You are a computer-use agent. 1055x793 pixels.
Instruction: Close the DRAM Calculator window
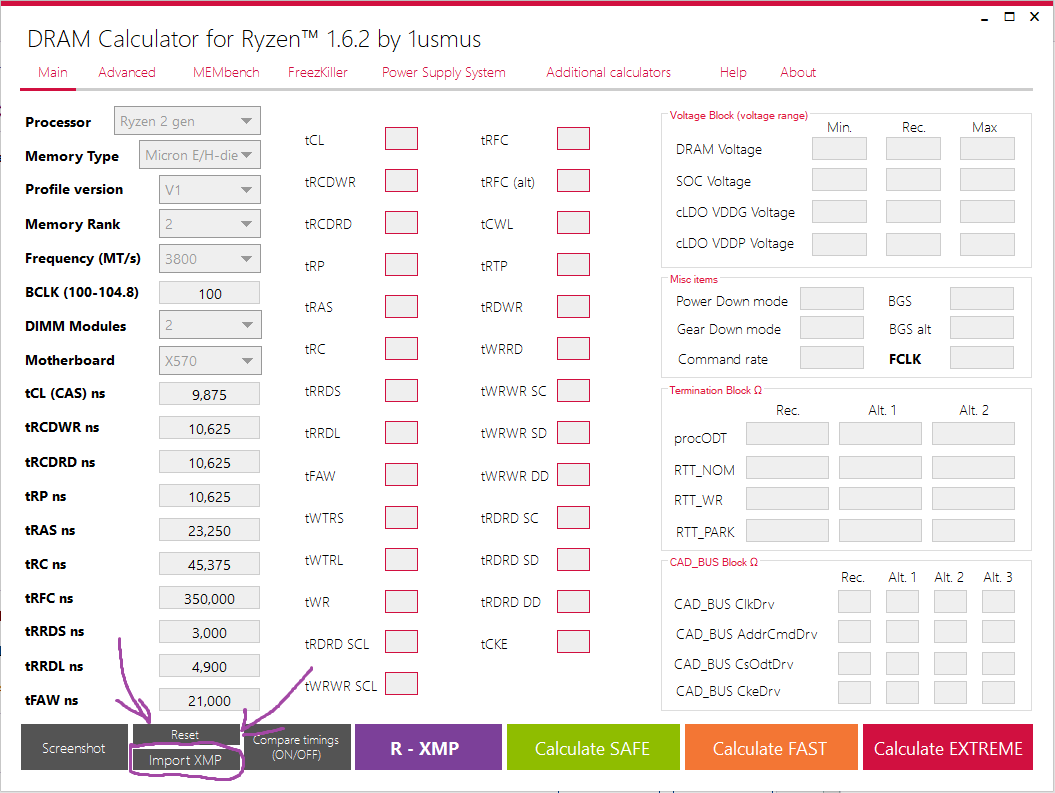tap(1035, 17)
